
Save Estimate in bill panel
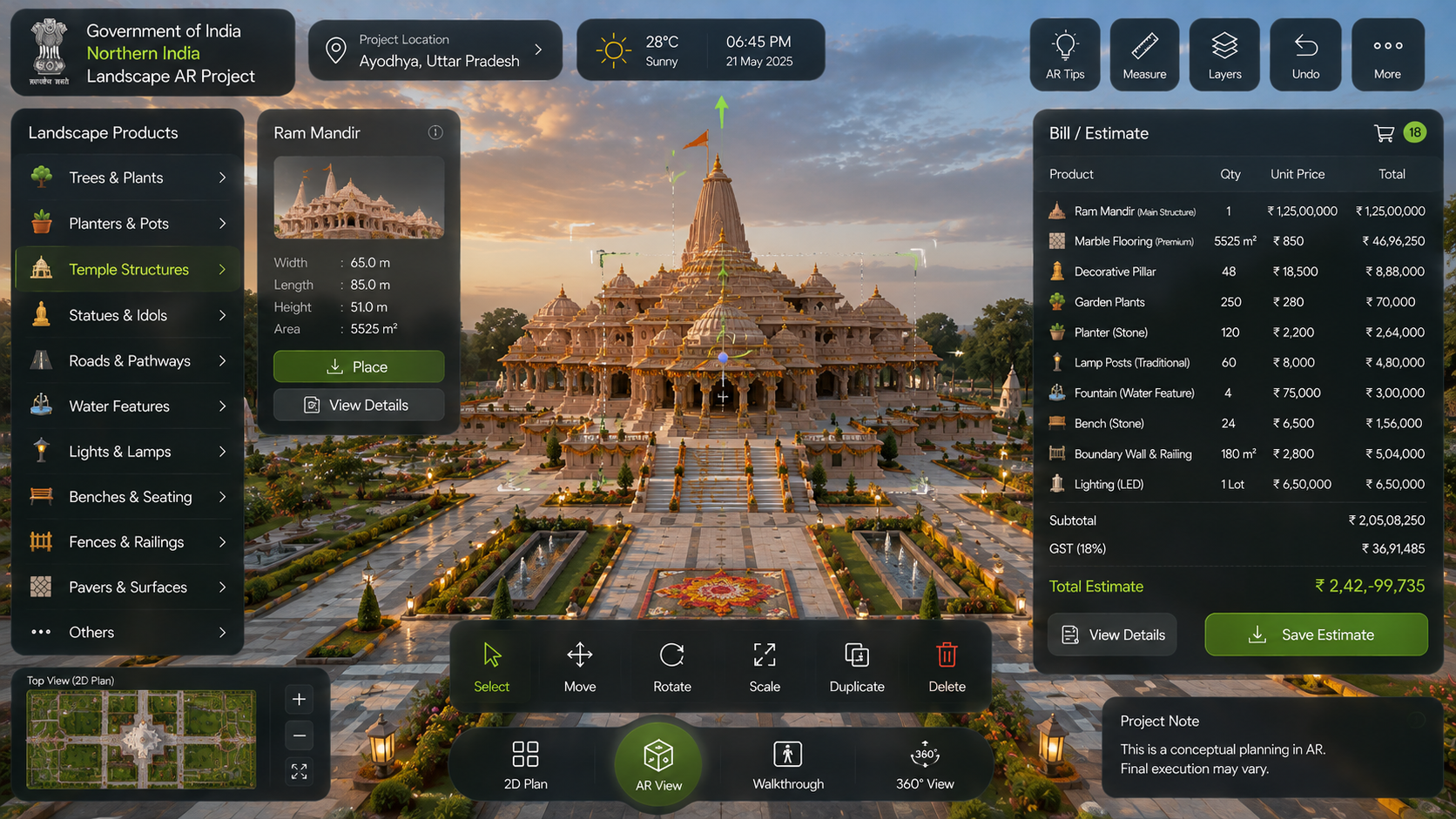coord(1316,634)
